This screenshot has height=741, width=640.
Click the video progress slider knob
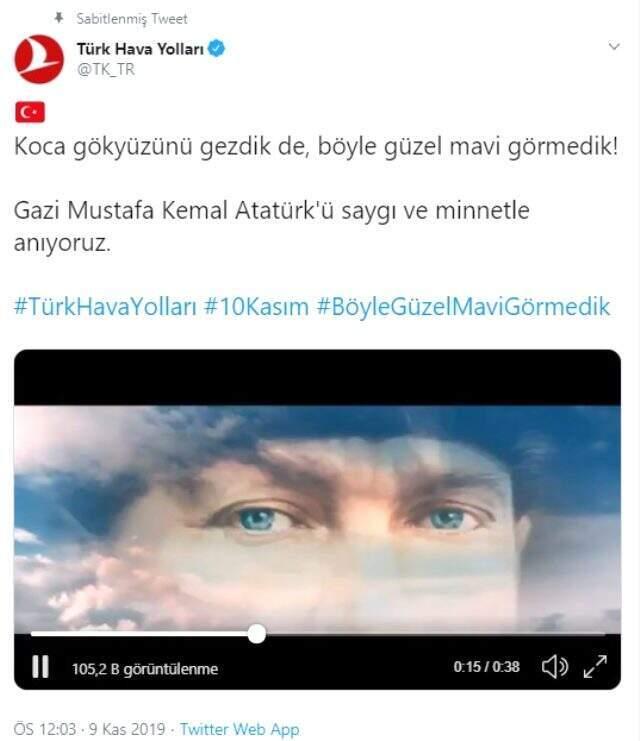(x=257, y=634)
